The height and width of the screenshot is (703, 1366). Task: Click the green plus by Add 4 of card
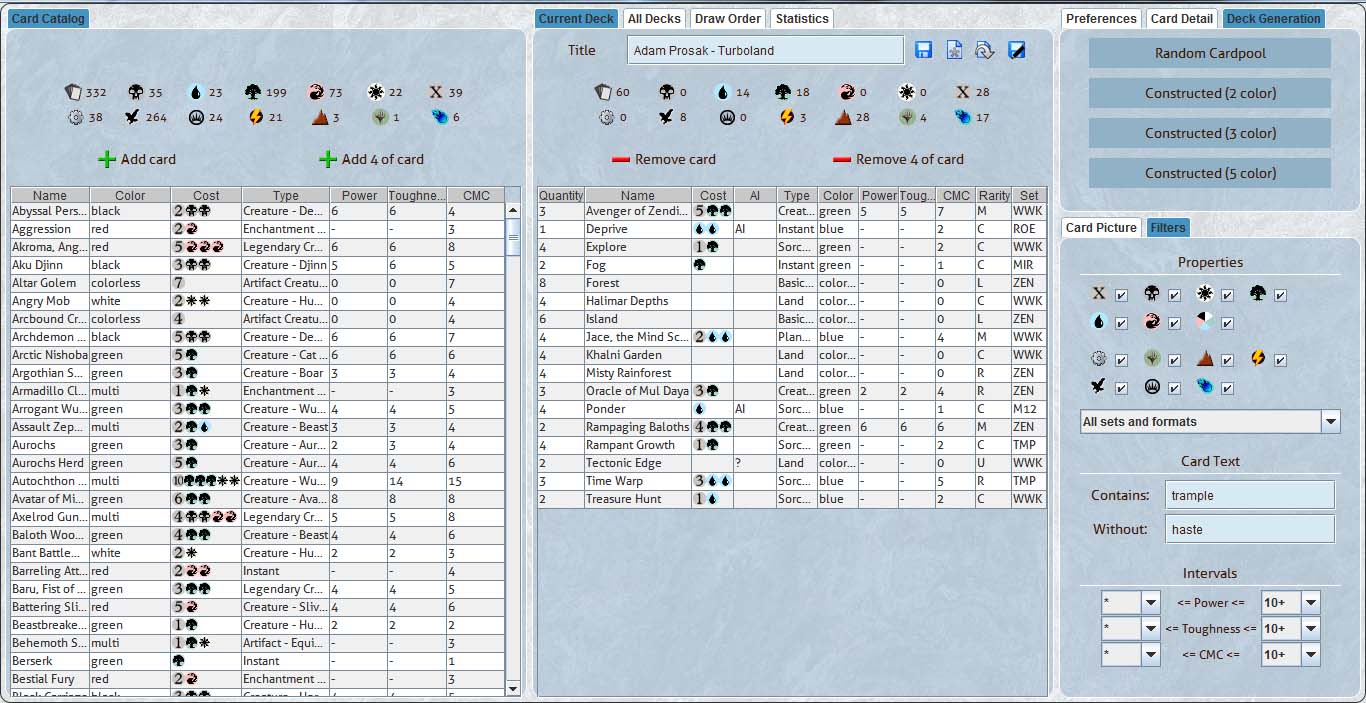pos(328,159)
